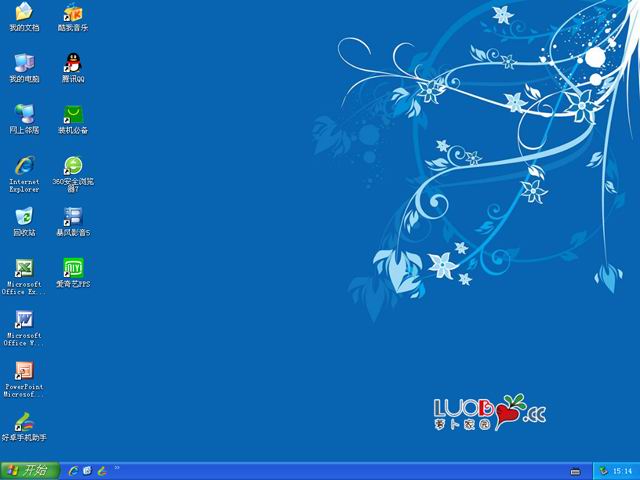
Task: Launch the colorful 好卓 Quick Launch icon
Action: tap(102, 471)
